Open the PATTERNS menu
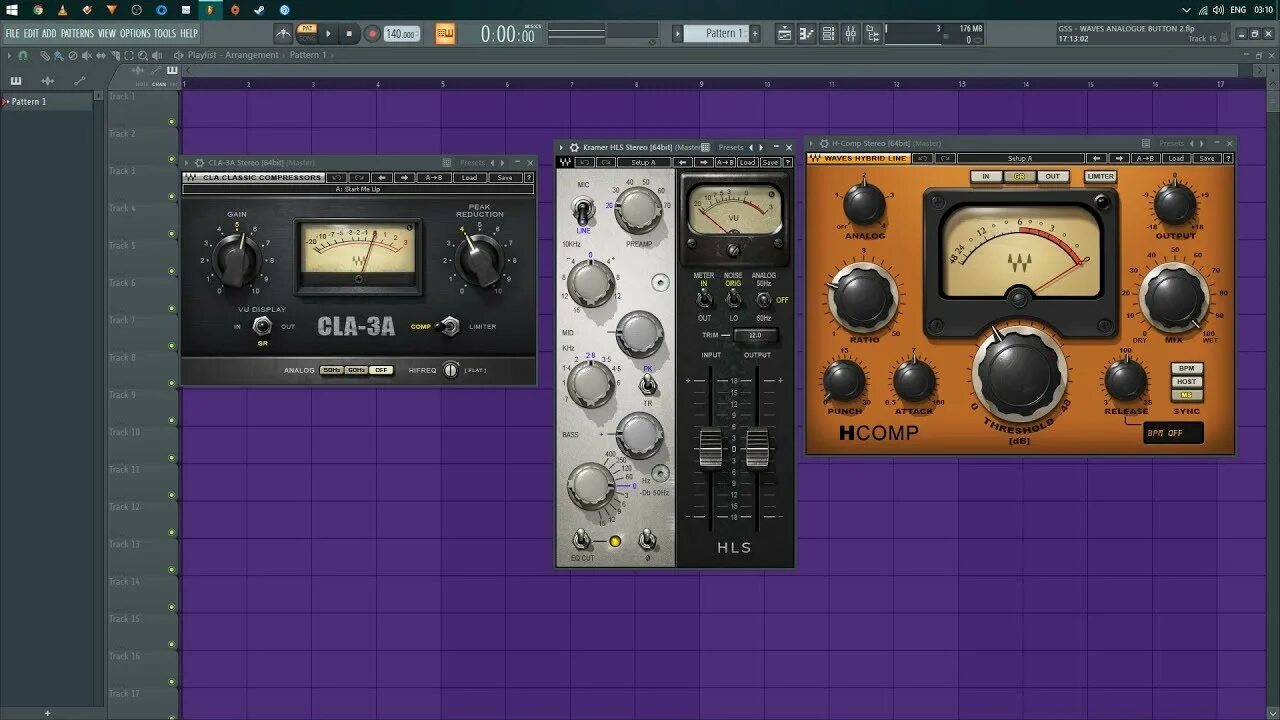 point(77,33)
